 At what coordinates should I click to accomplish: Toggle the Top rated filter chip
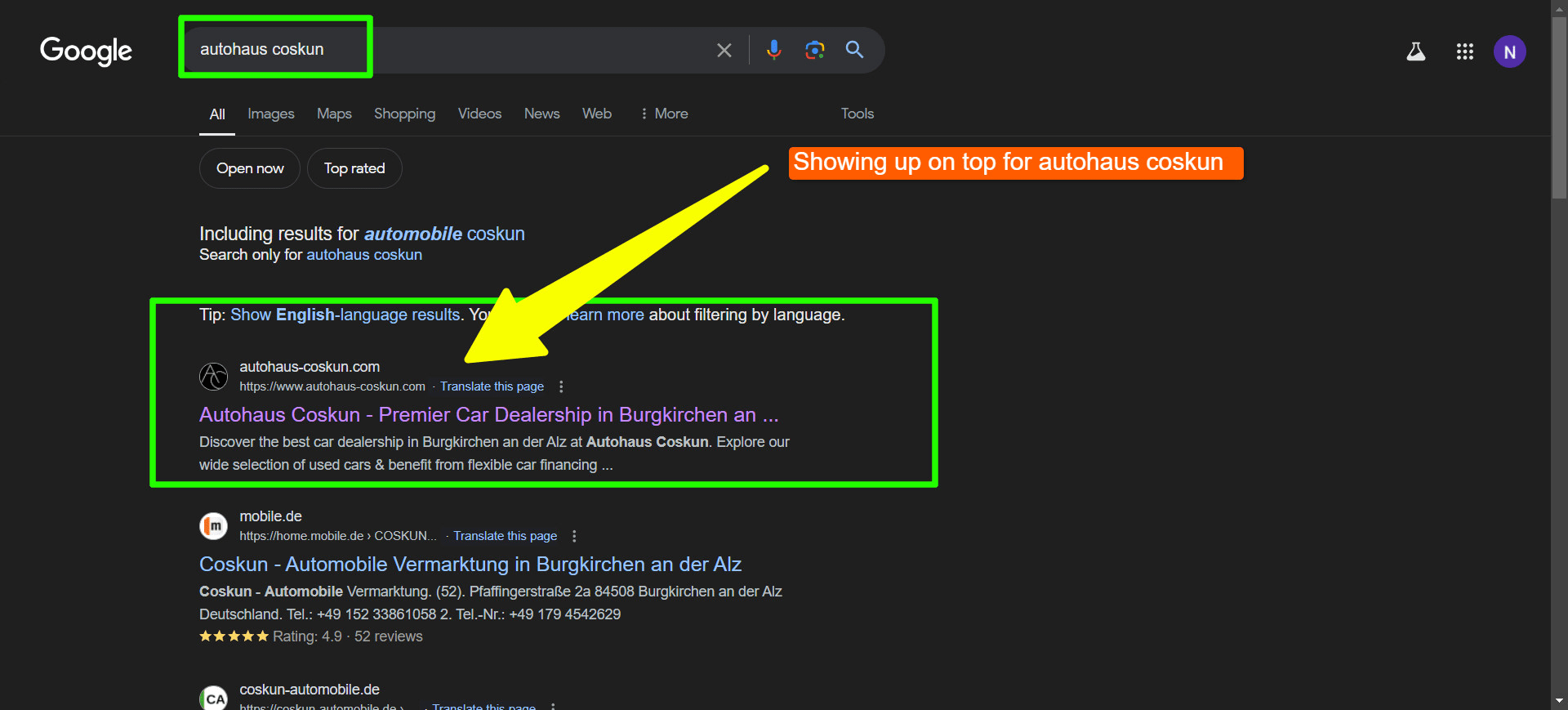tap(354, 168)
